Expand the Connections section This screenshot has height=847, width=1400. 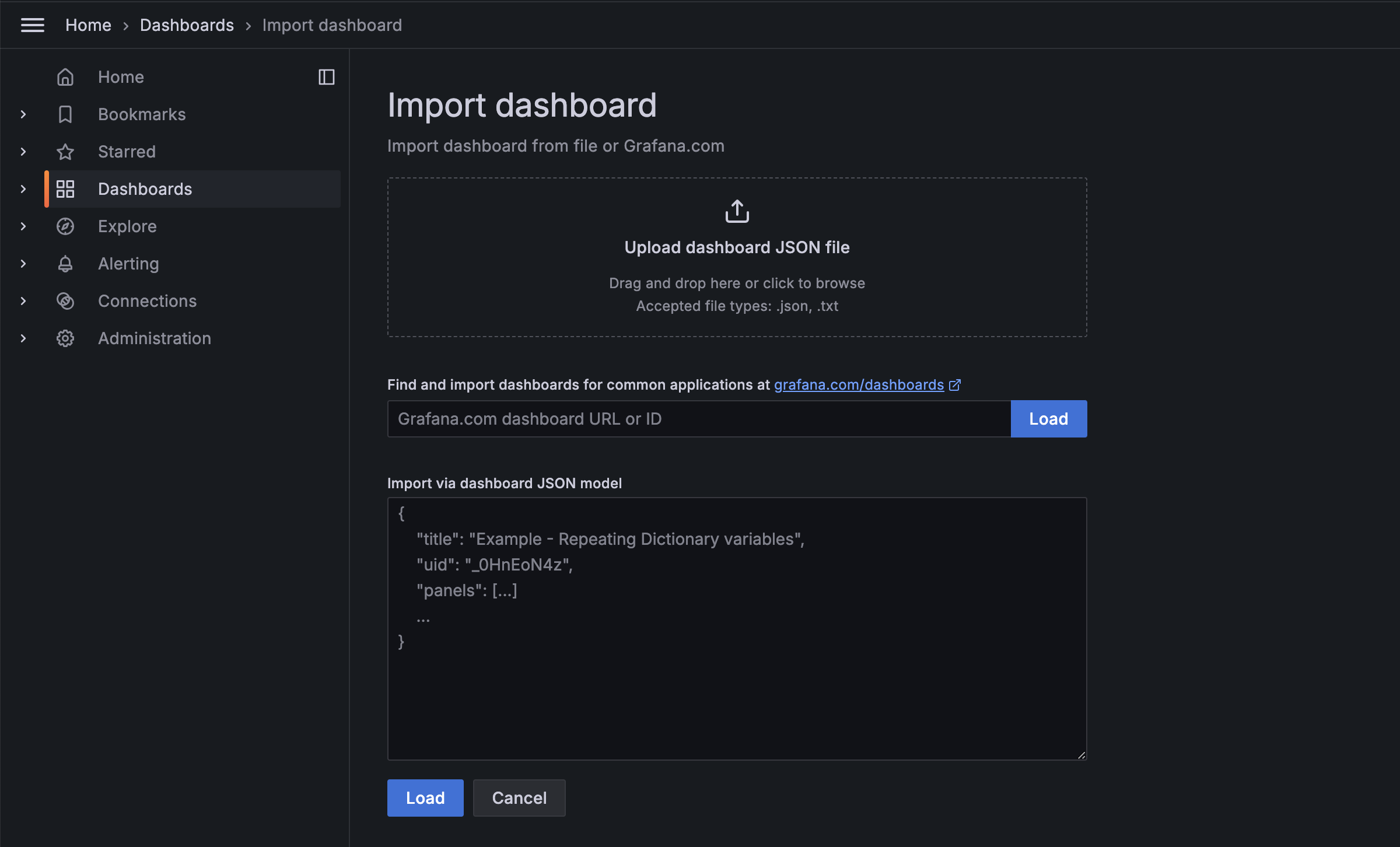[23, 301]
